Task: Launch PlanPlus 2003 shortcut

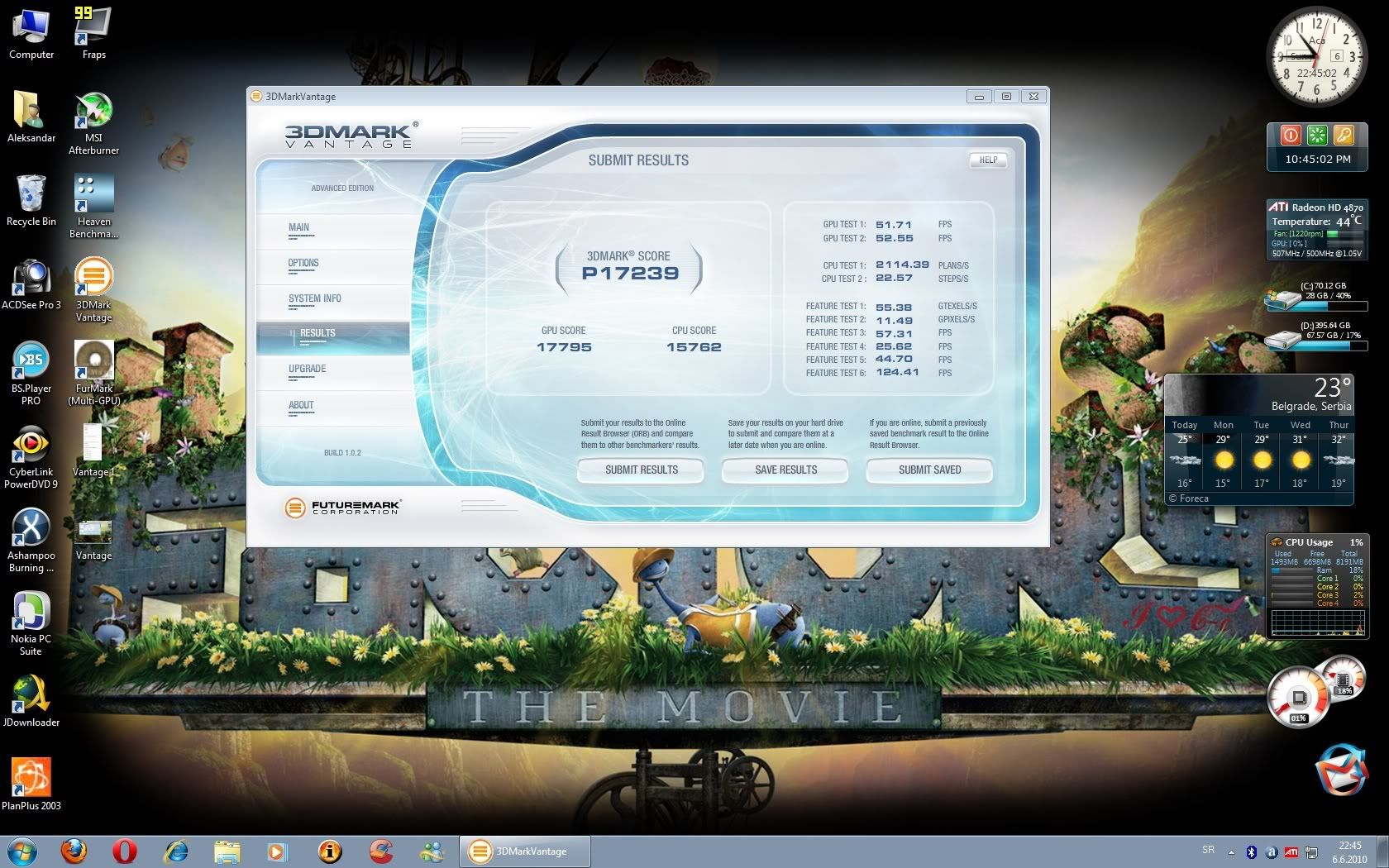Action: (31, 784)
